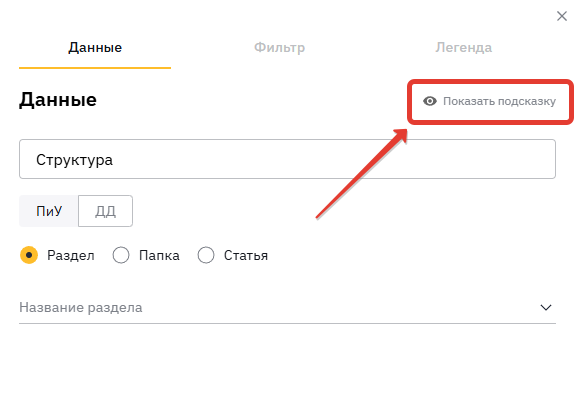Click the Папка option label

tap(159, 255)
